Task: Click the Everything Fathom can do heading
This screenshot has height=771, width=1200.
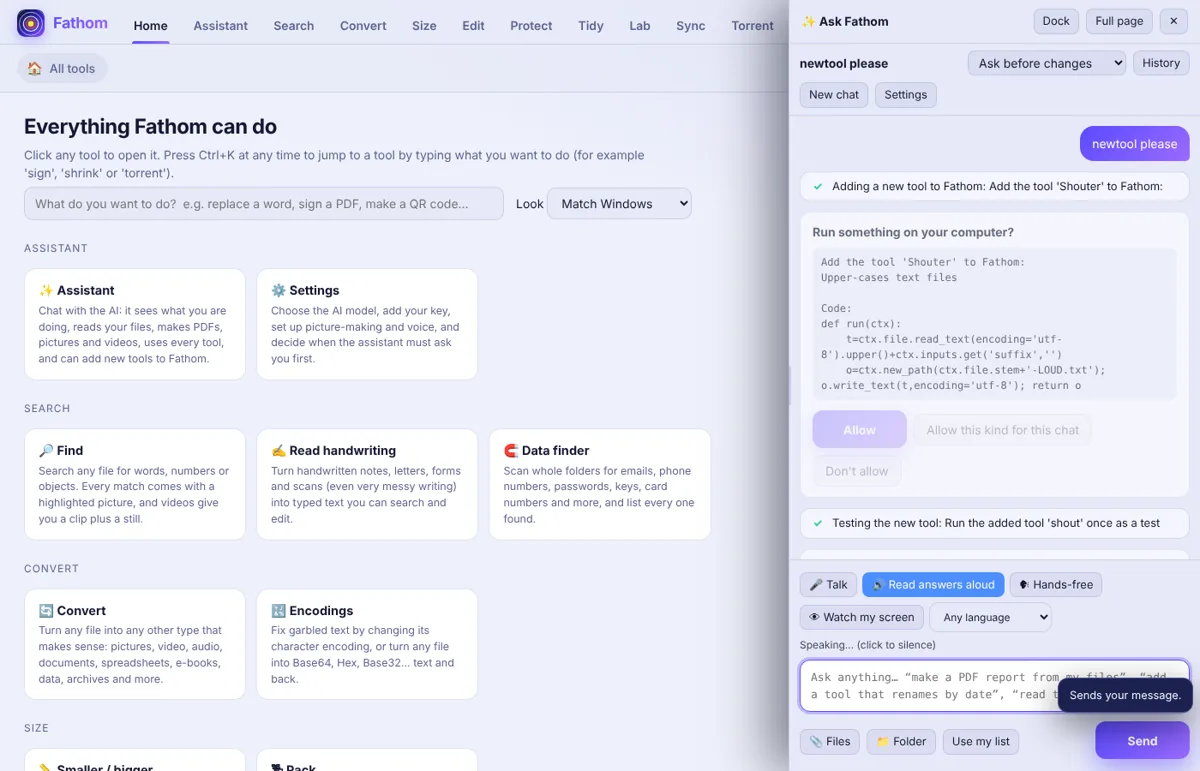Action: click(x=150, y=127)
